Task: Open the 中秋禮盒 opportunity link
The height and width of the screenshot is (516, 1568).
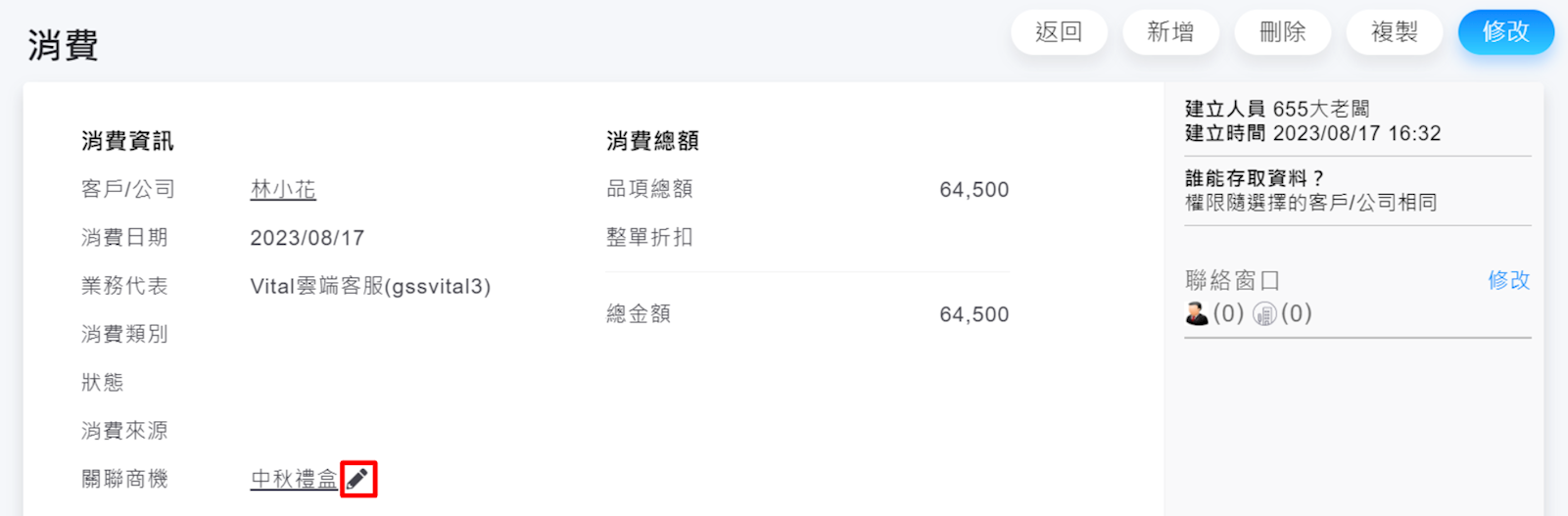Action: pos(294,479)
